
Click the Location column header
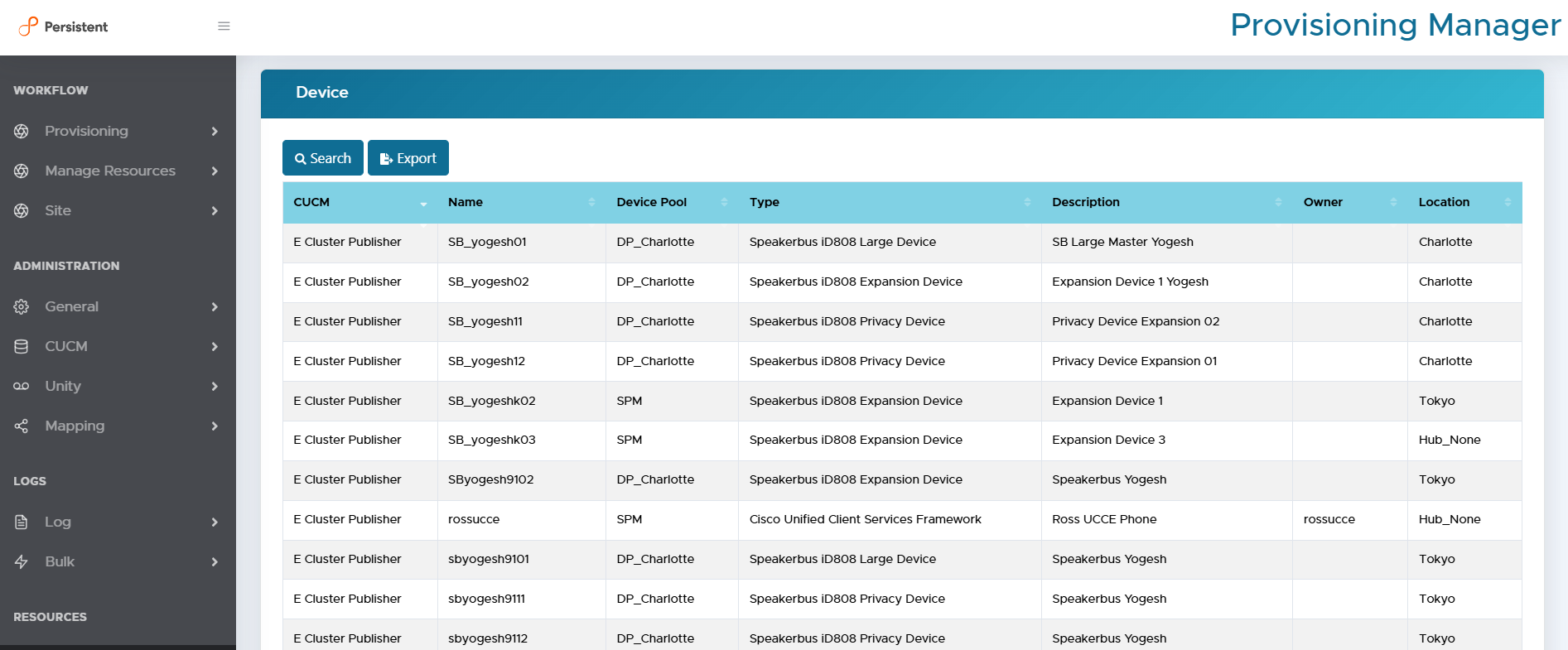coord(1465,202)
